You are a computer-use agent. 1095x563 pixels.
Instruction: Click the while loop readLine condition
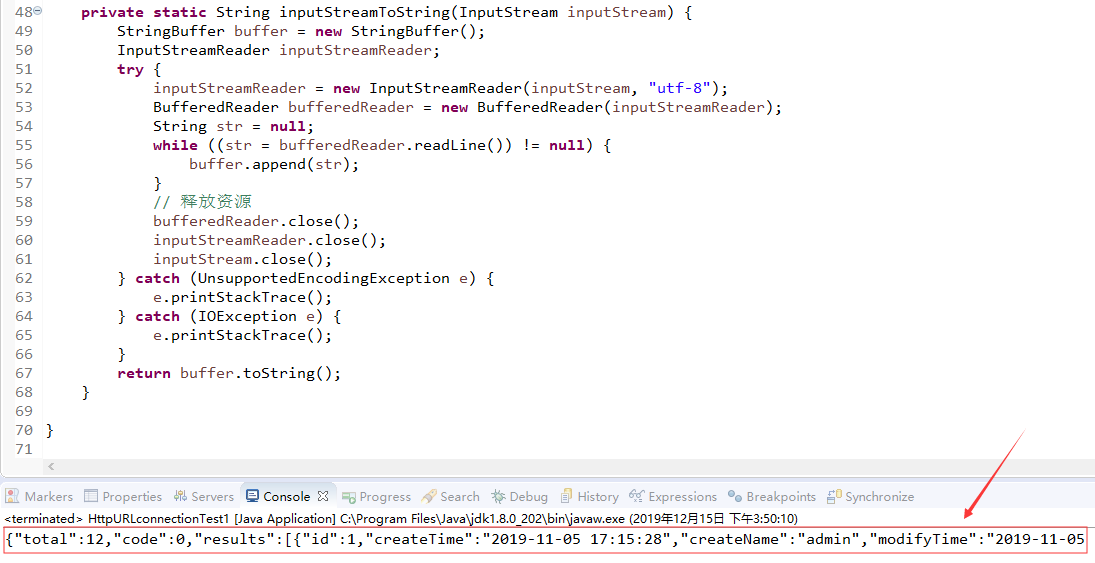382,145
